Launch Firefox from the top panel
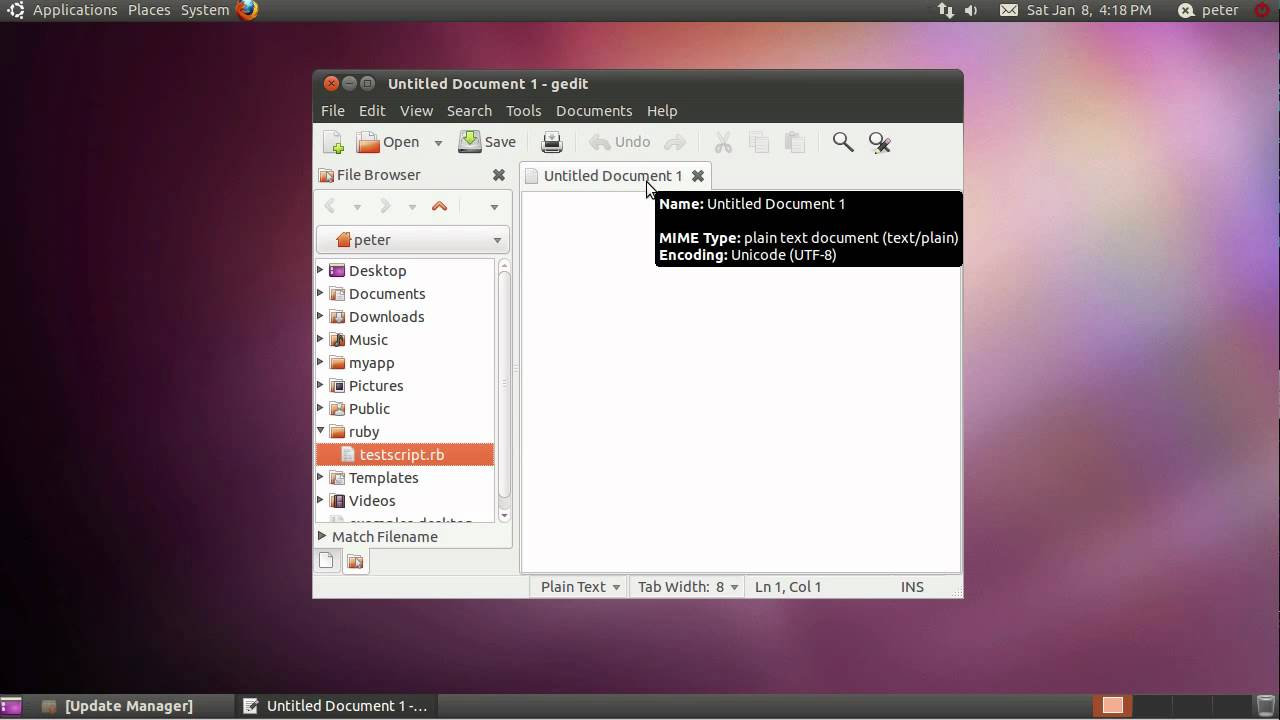Screen dimensions: 1280x720 (x=247, y=10)
